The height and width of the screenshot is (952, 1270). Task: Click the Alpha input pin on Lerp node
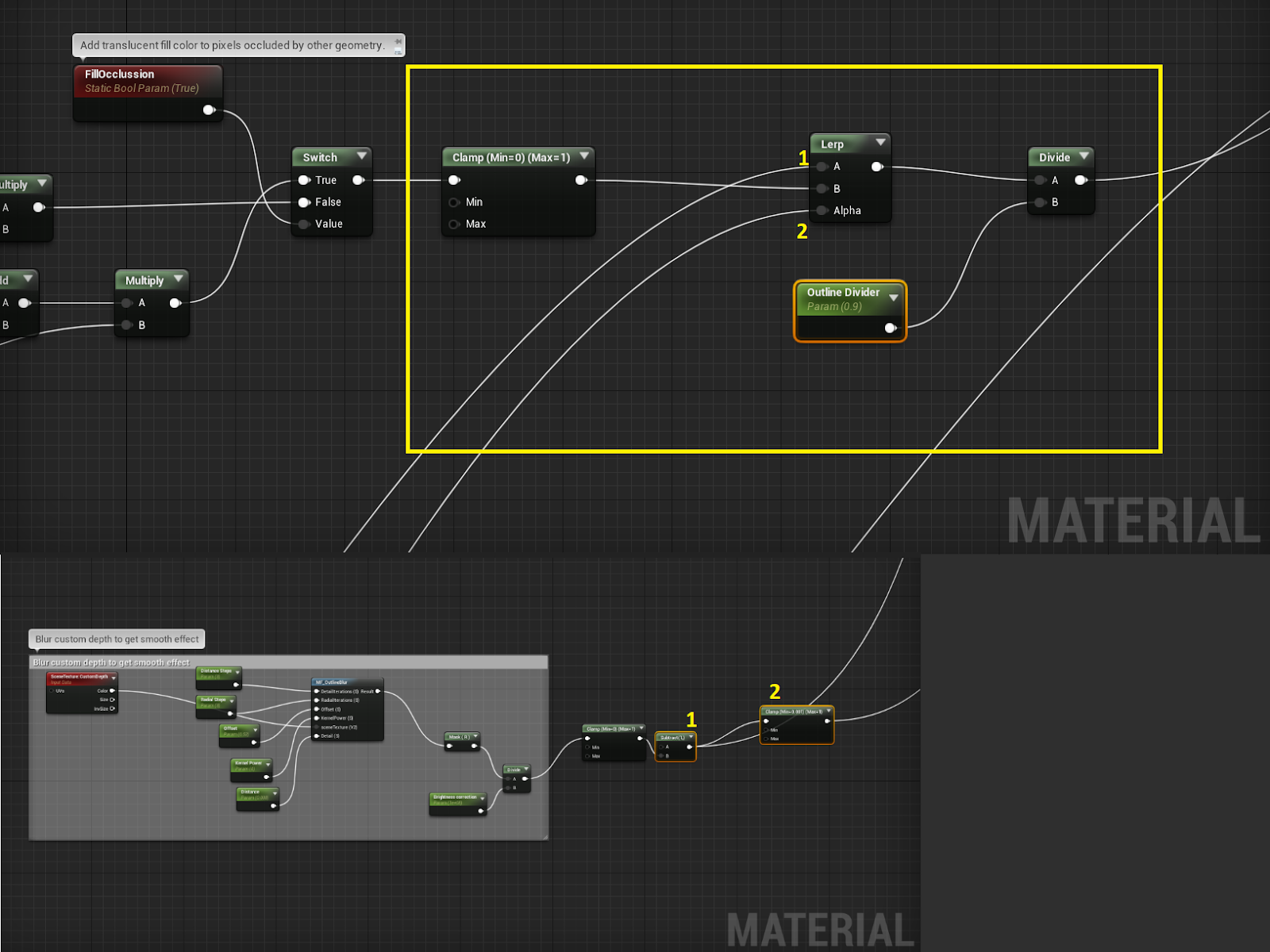click(x=822, y=210)
